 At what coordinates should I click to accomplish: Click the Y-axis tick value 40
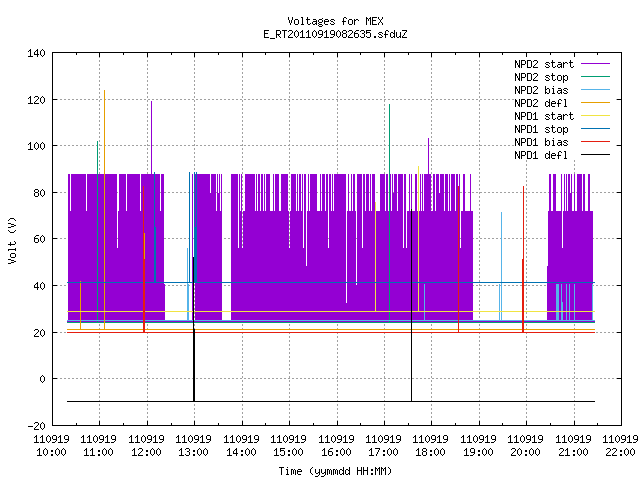(40, 286)
